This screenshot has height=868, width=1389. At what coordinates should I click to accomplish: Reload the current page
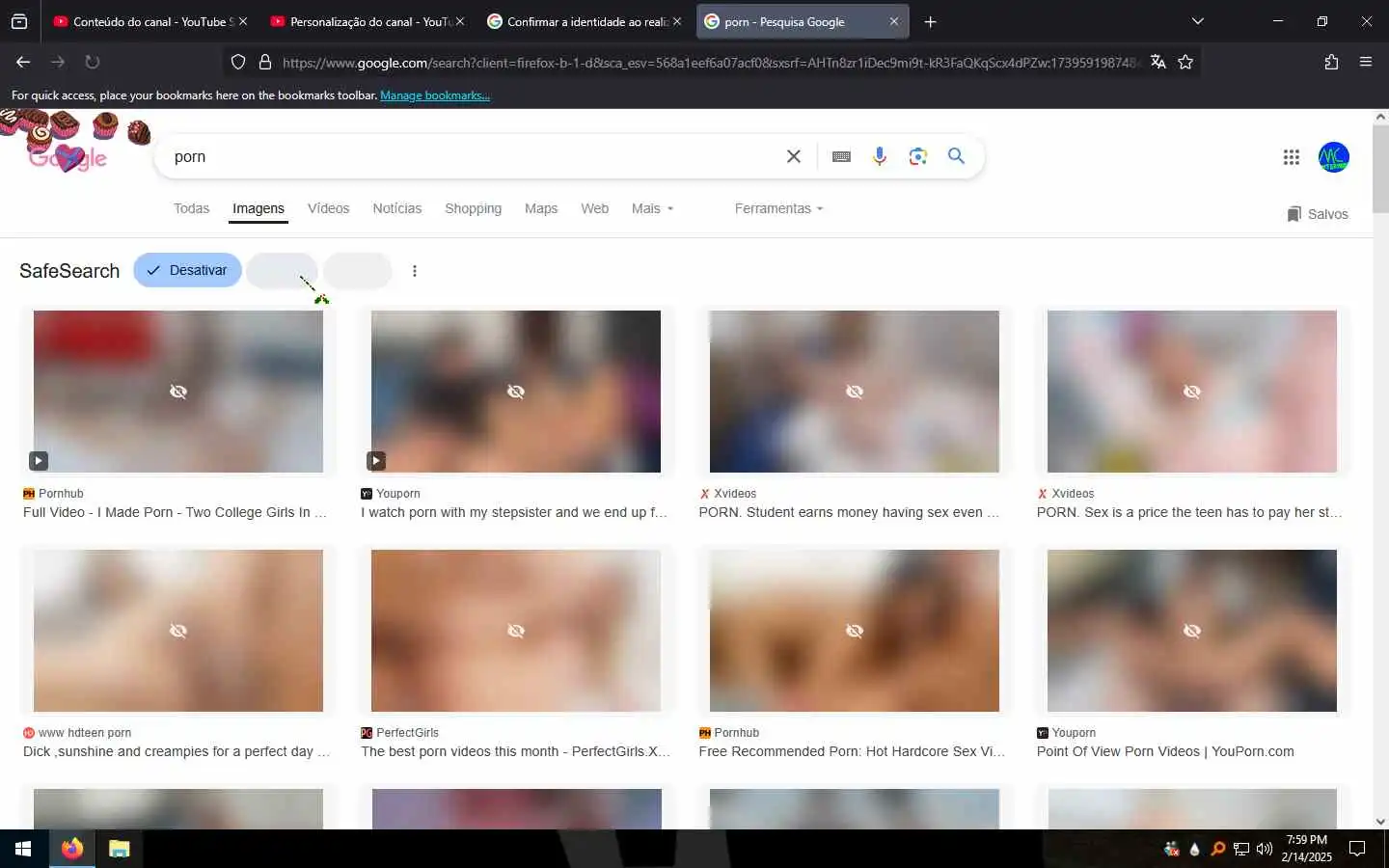(x=93, y=62)
